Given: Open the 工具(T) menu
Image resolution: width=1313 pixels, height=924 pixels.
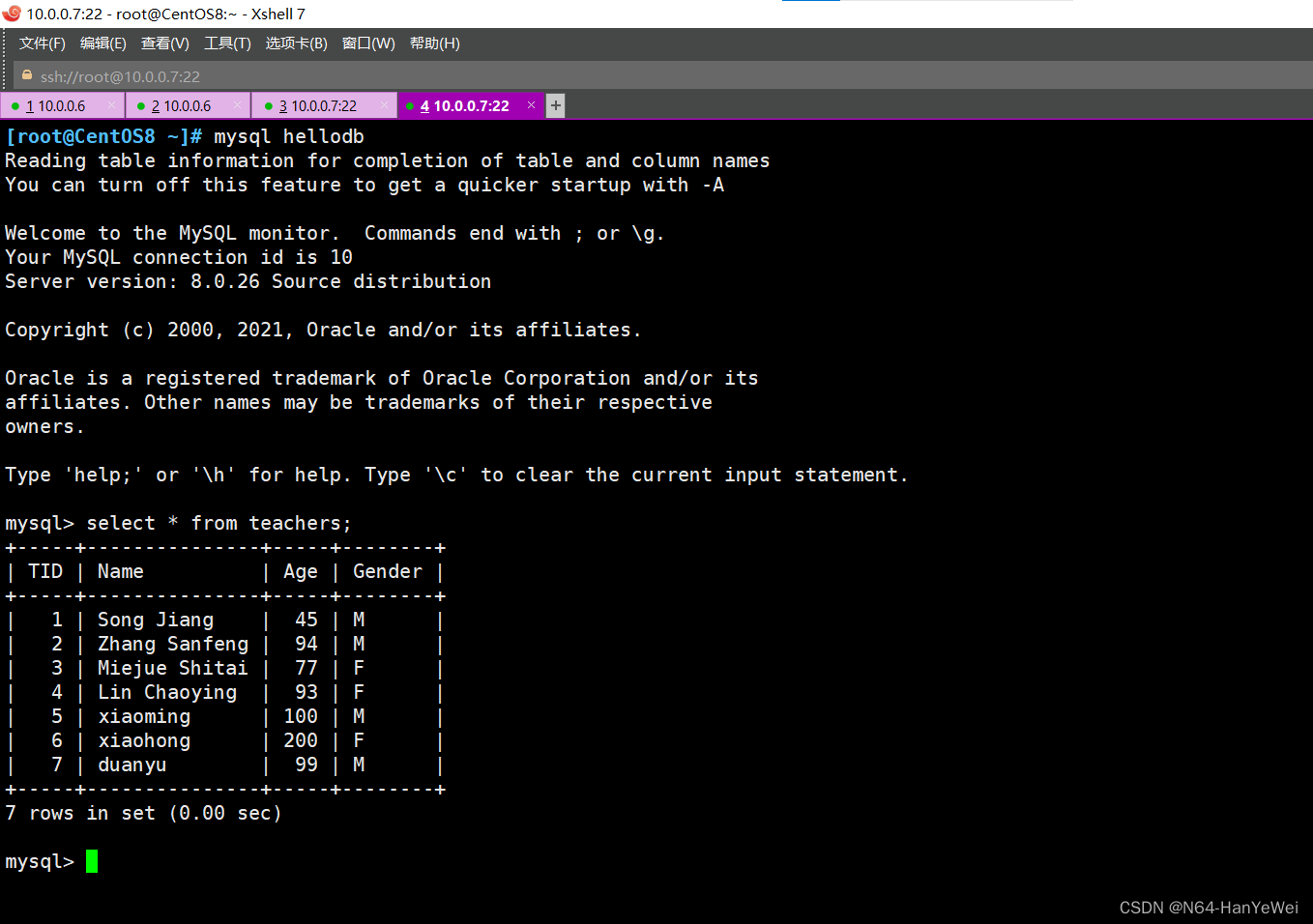Looking at the screenshot, I should [227, 43].
